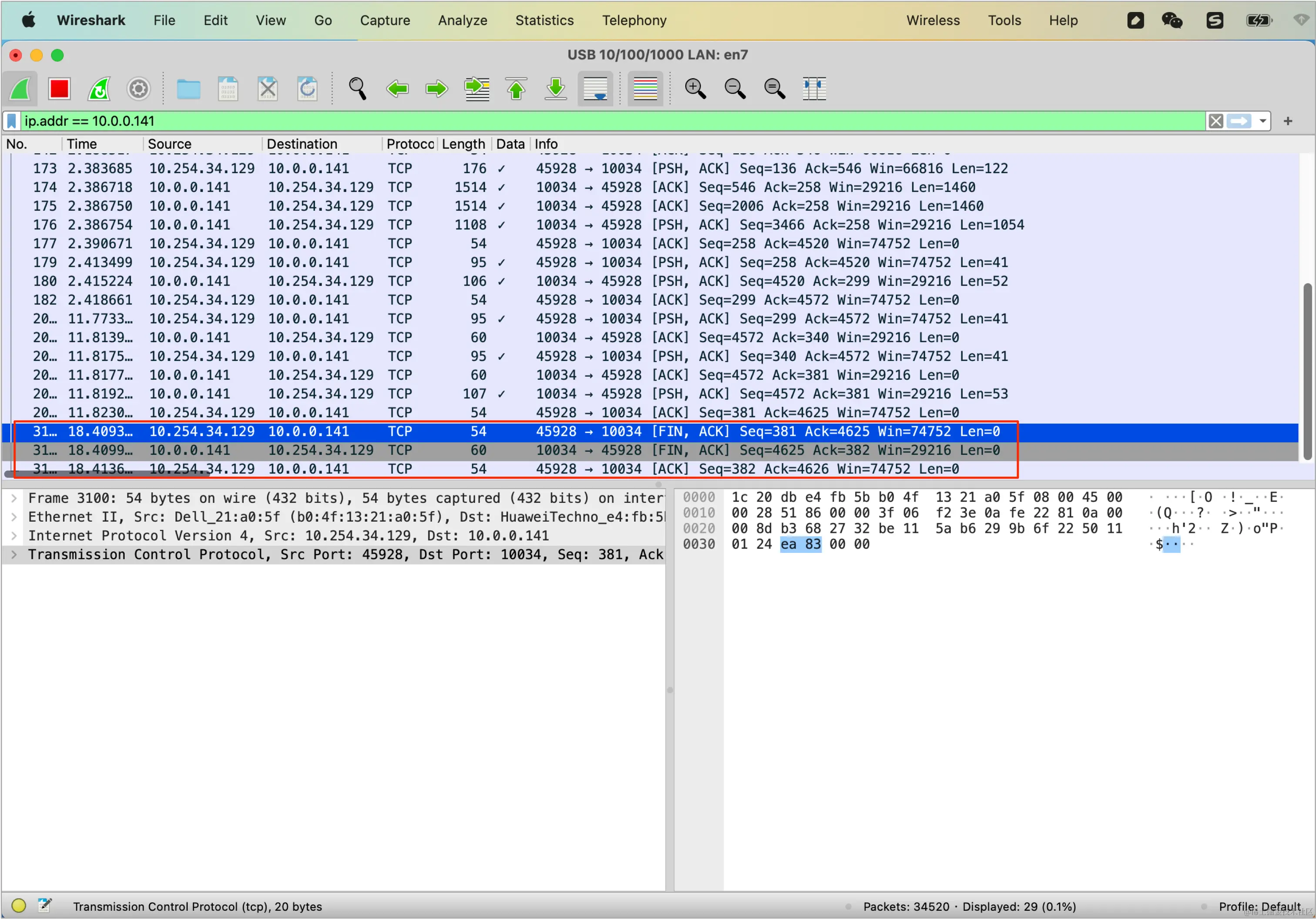
Task: Open the Statistics menu
Action: tap(544, 20)
